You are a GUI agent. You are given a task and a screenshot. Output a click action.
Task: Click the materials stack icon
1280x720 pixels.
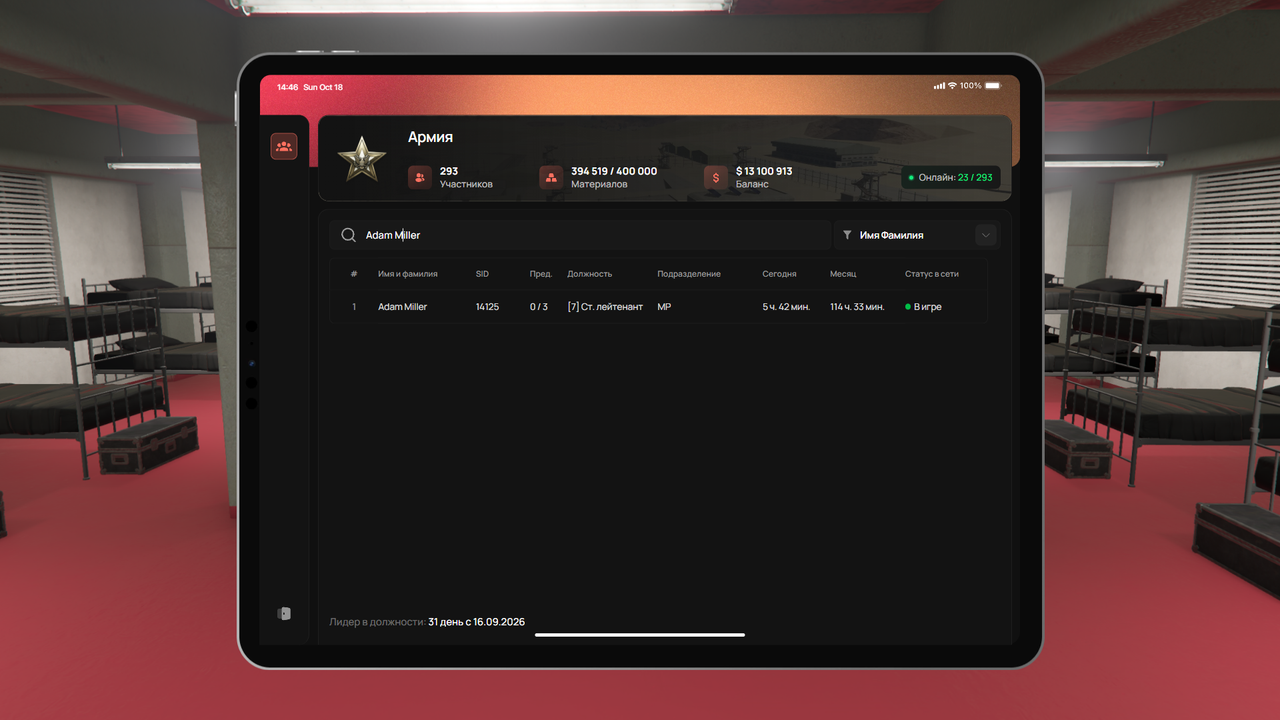click(x=551, y=177)
